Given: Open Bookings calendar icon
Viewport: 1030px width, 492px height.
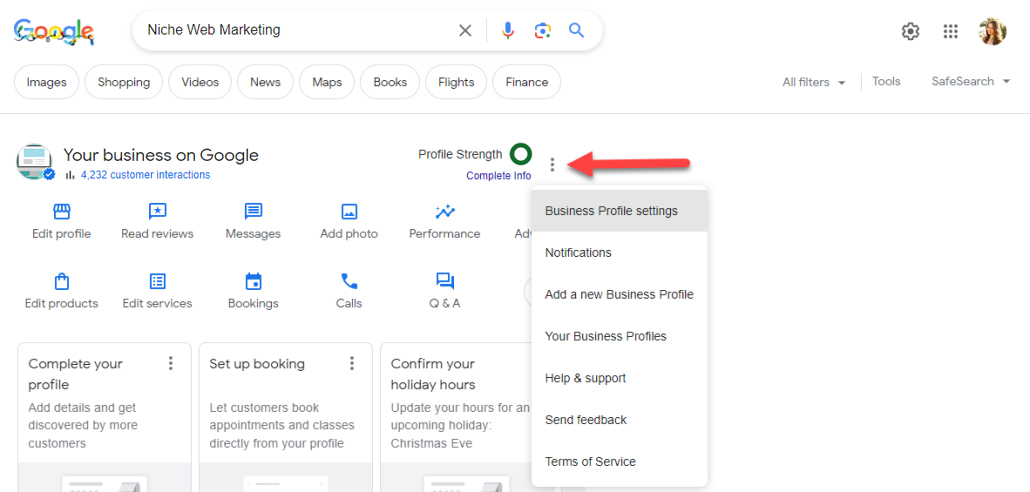Looking at the screenshot, I should [253, 282].
